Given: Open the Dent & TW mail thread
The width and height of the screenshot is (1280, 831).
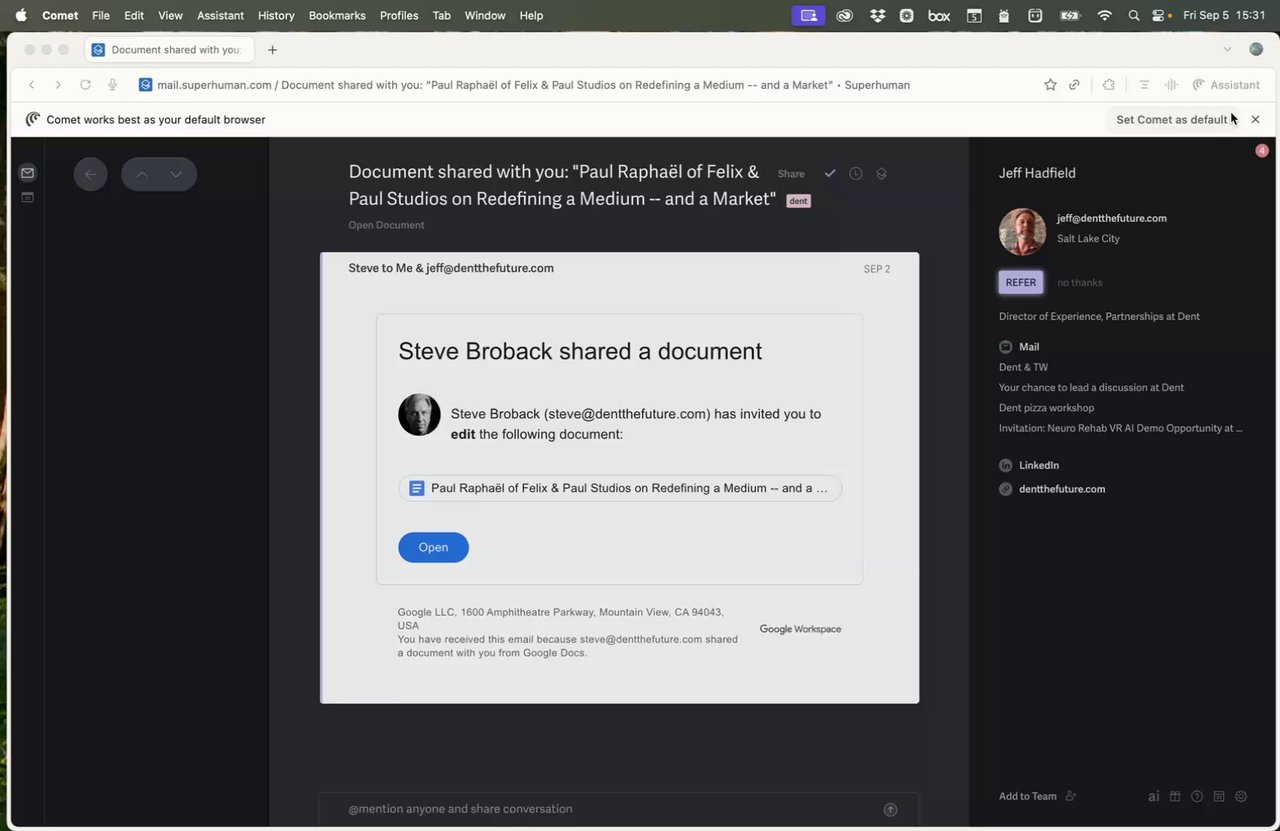Looking at the screenshot, I should tap(1023, 367).
